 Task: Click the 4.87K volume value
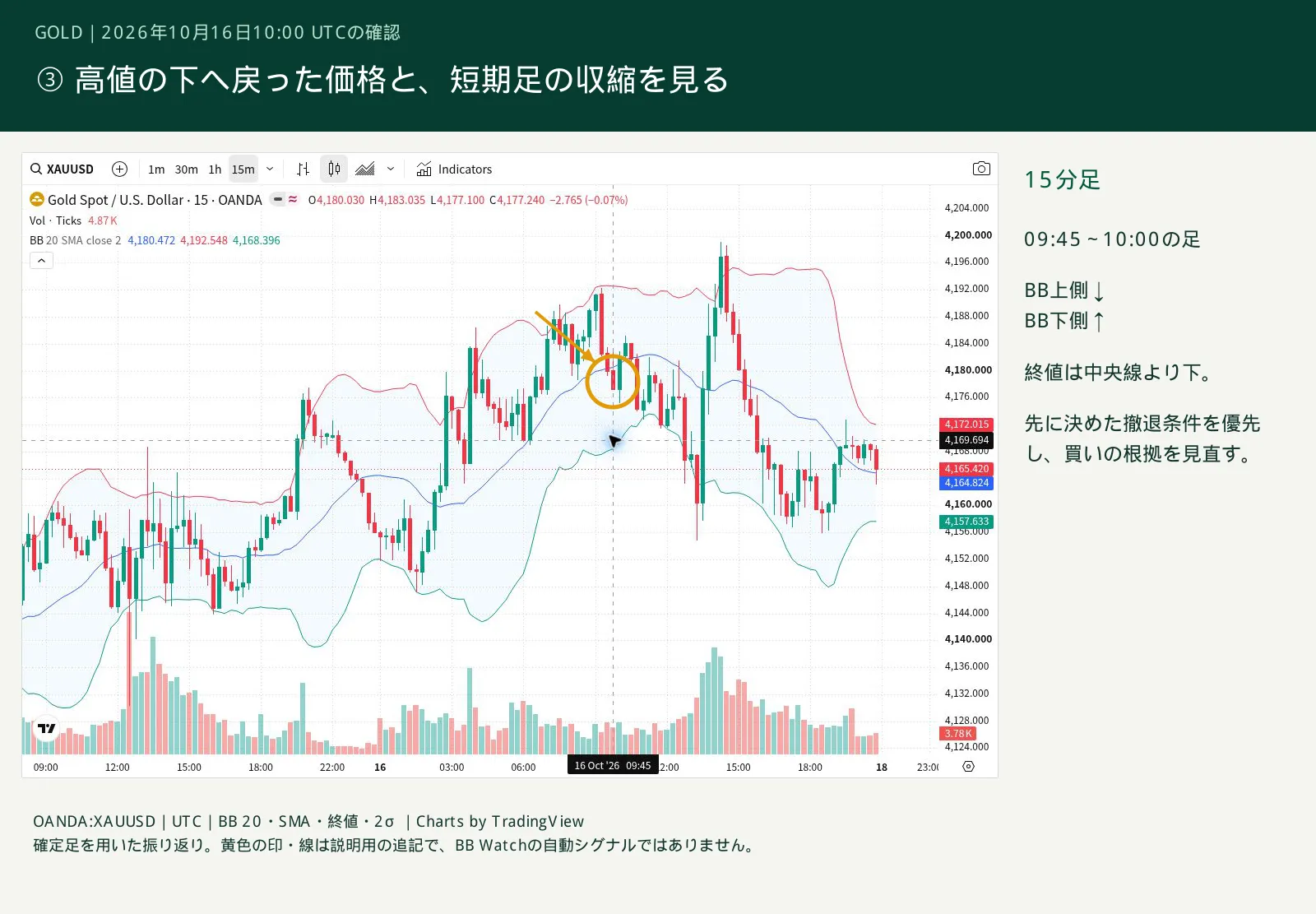103,220
